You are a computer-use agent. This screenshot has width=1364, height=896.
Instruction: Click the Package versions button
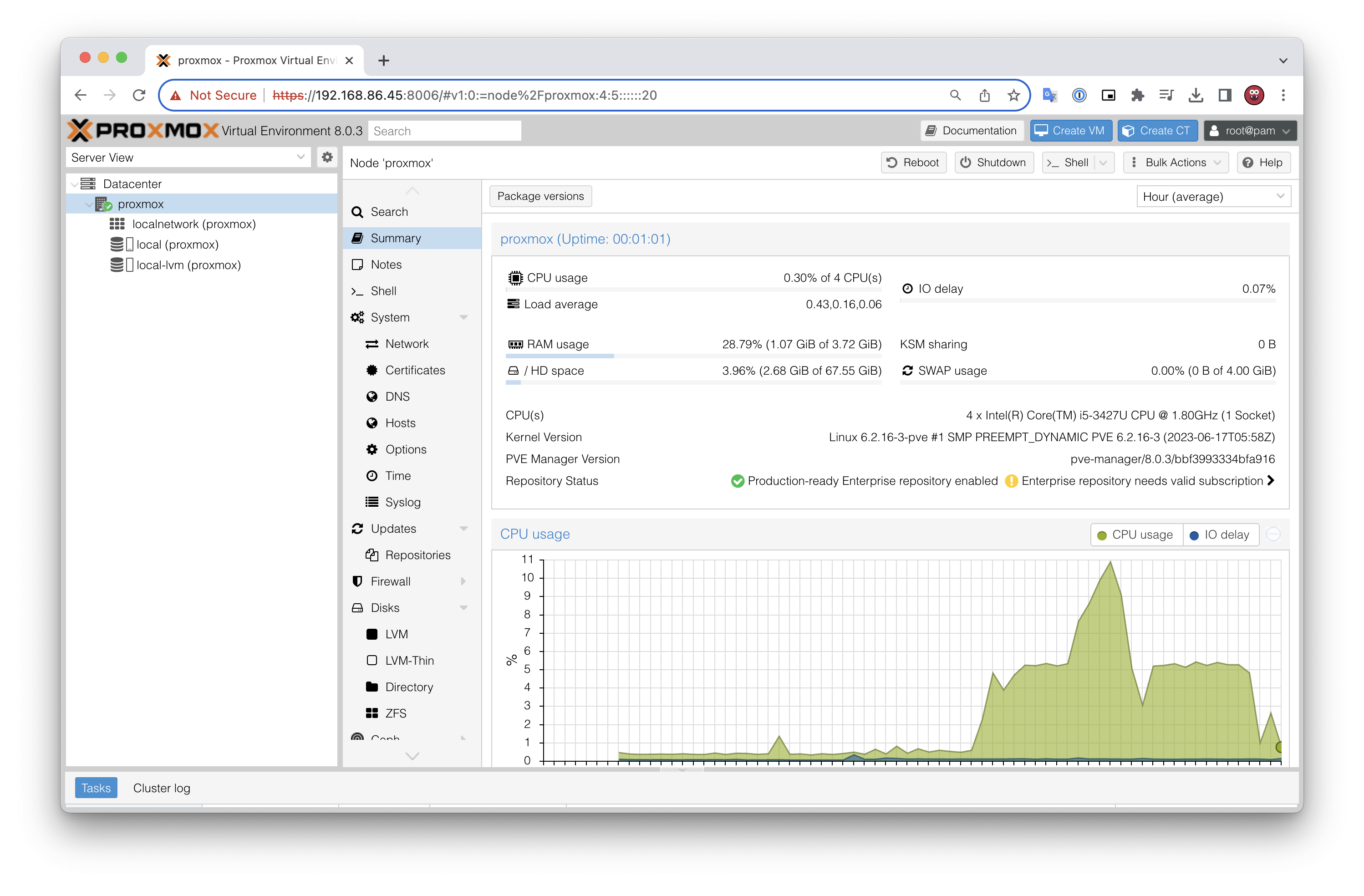540,195
